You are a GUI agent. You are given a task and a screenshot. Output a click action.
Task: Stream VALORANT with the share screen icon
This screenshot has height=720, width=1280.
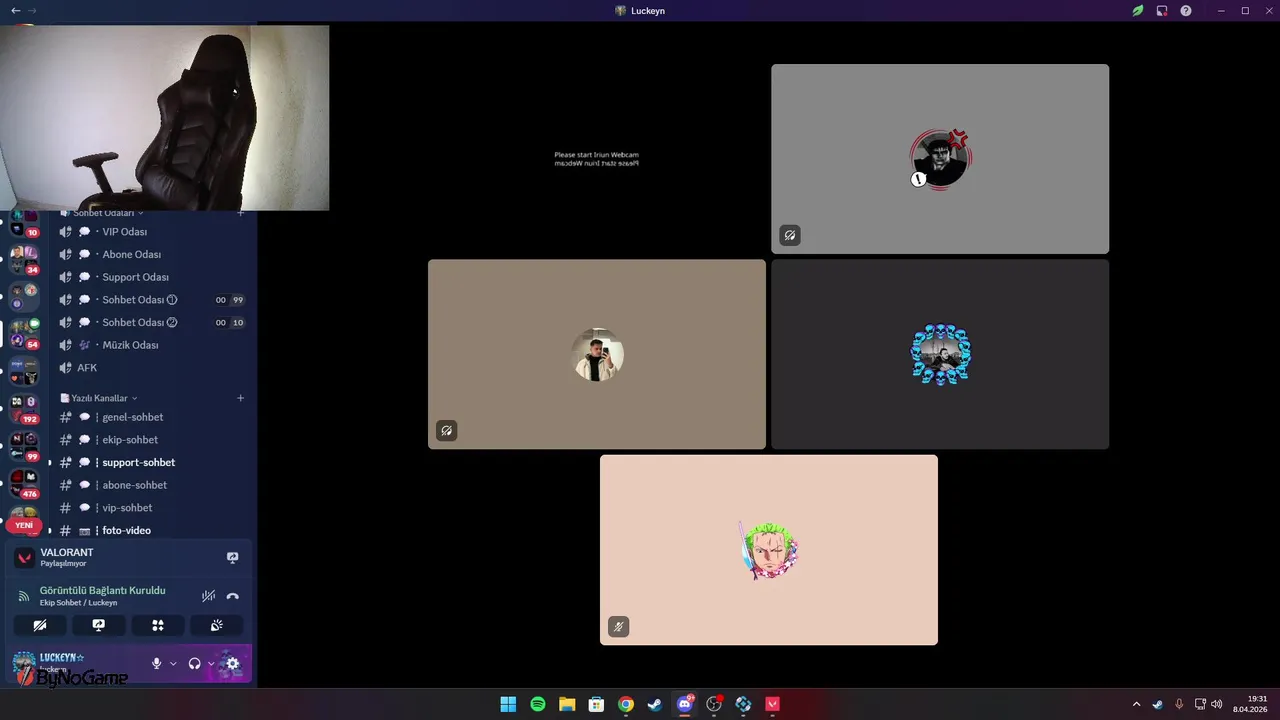click(233, 558)
